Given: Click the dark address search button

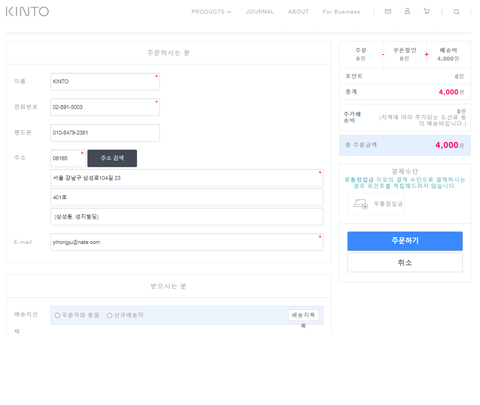Looking at the screenshot, I should [x=112, y=158].
